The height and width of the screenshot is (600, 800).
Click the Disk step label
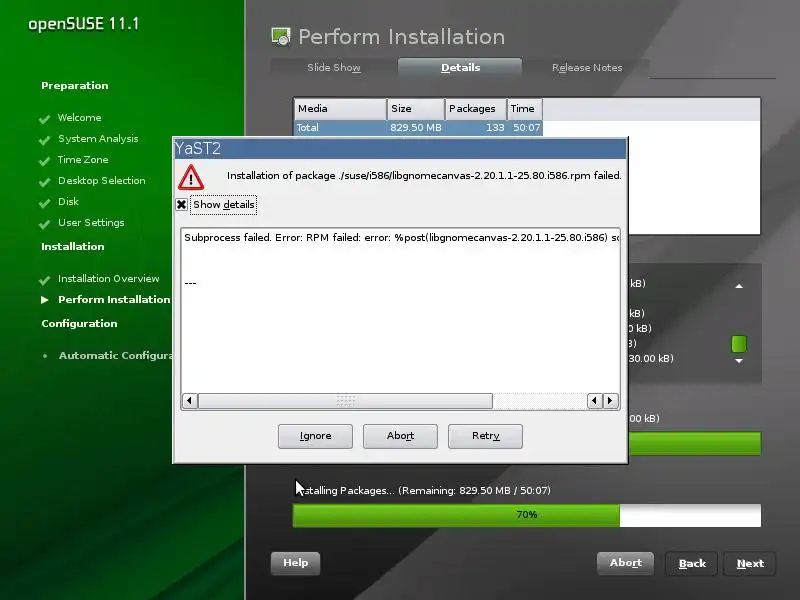[68, 202]
